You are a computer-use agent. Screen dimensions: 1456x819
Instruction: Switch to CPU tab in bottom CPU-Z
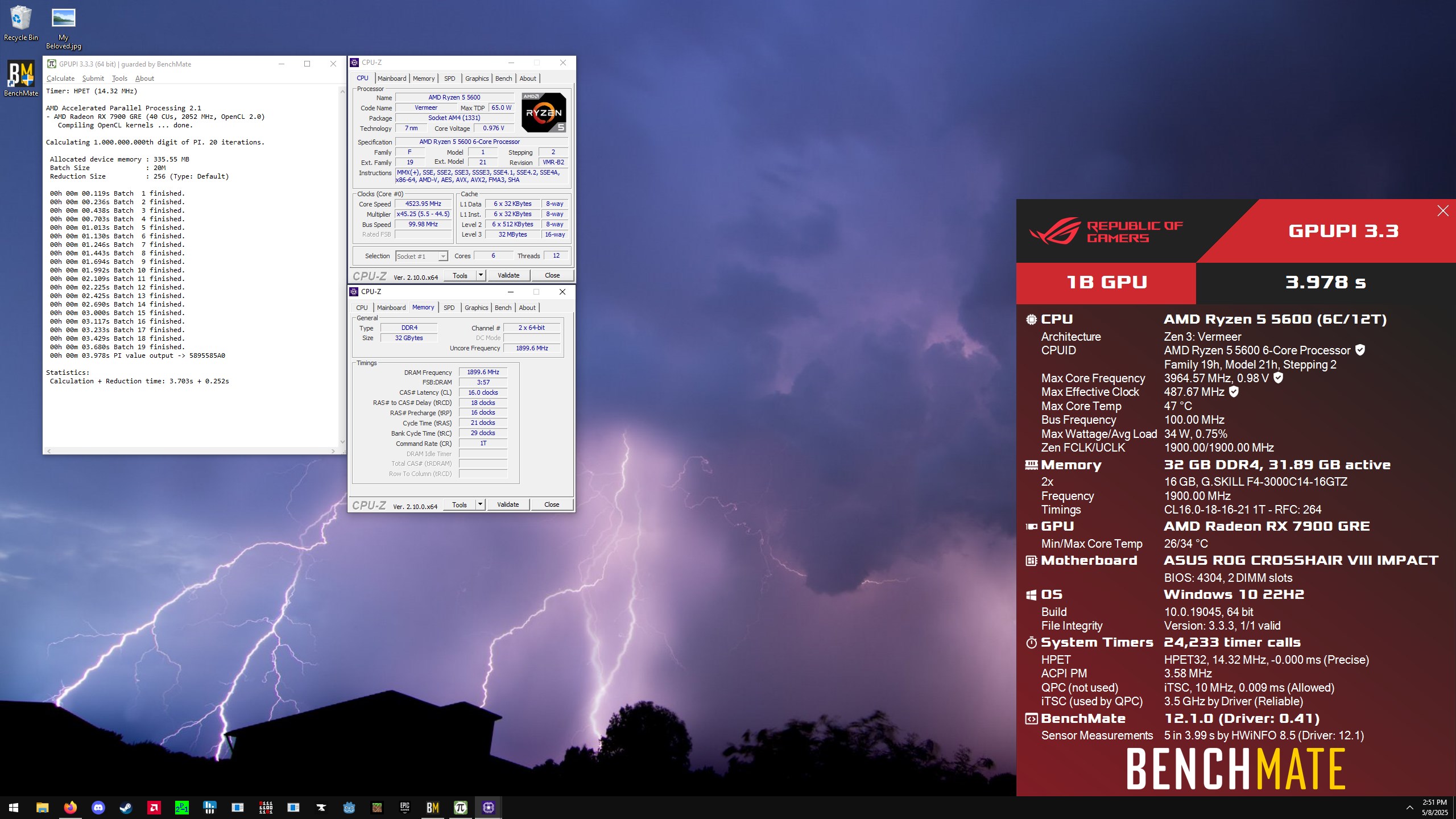(362, 308)
